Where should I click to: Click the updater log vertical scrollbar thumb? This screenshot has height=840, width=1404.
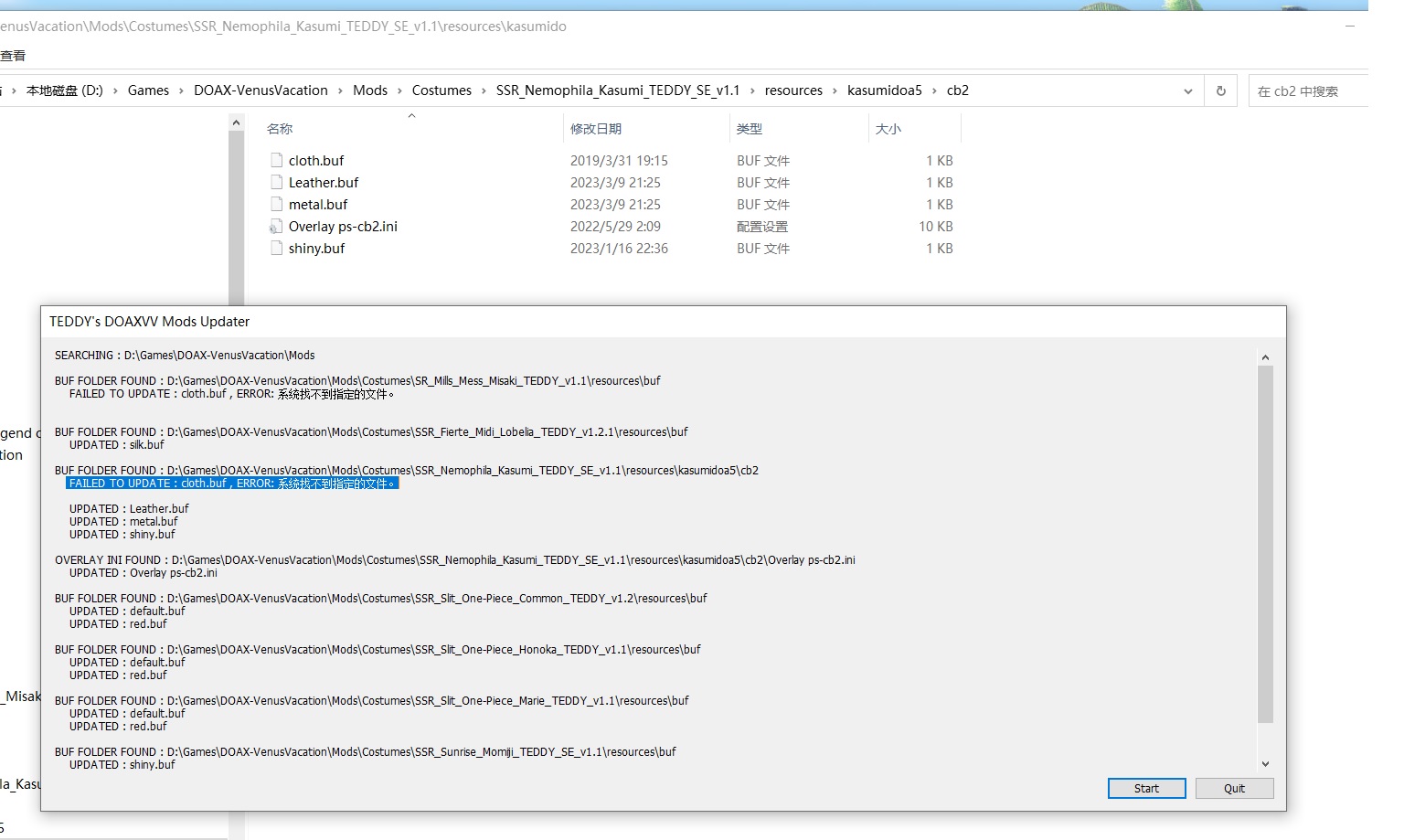1265,544
